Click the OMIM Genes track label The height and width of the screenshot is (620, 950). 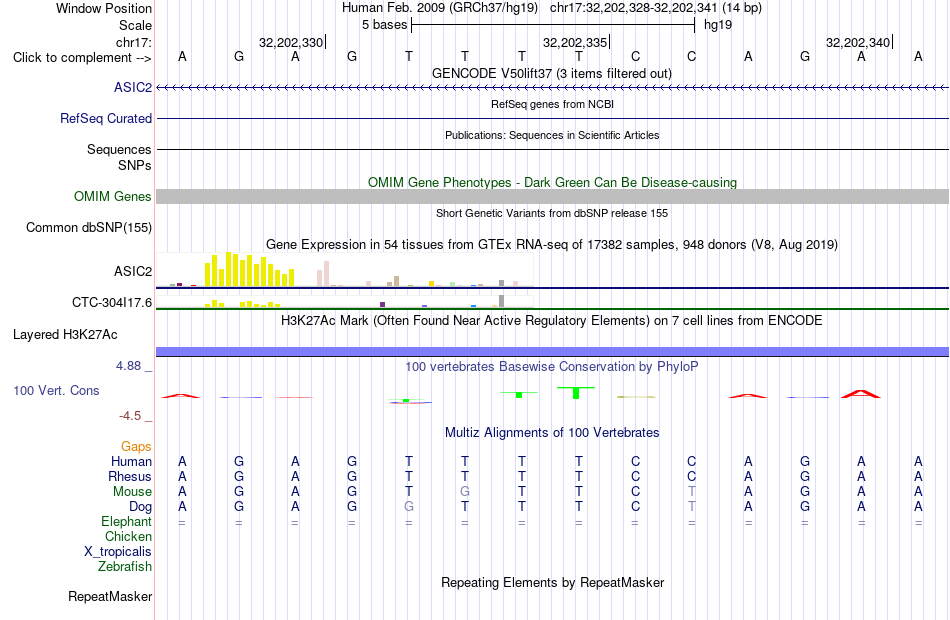[112, 196]
